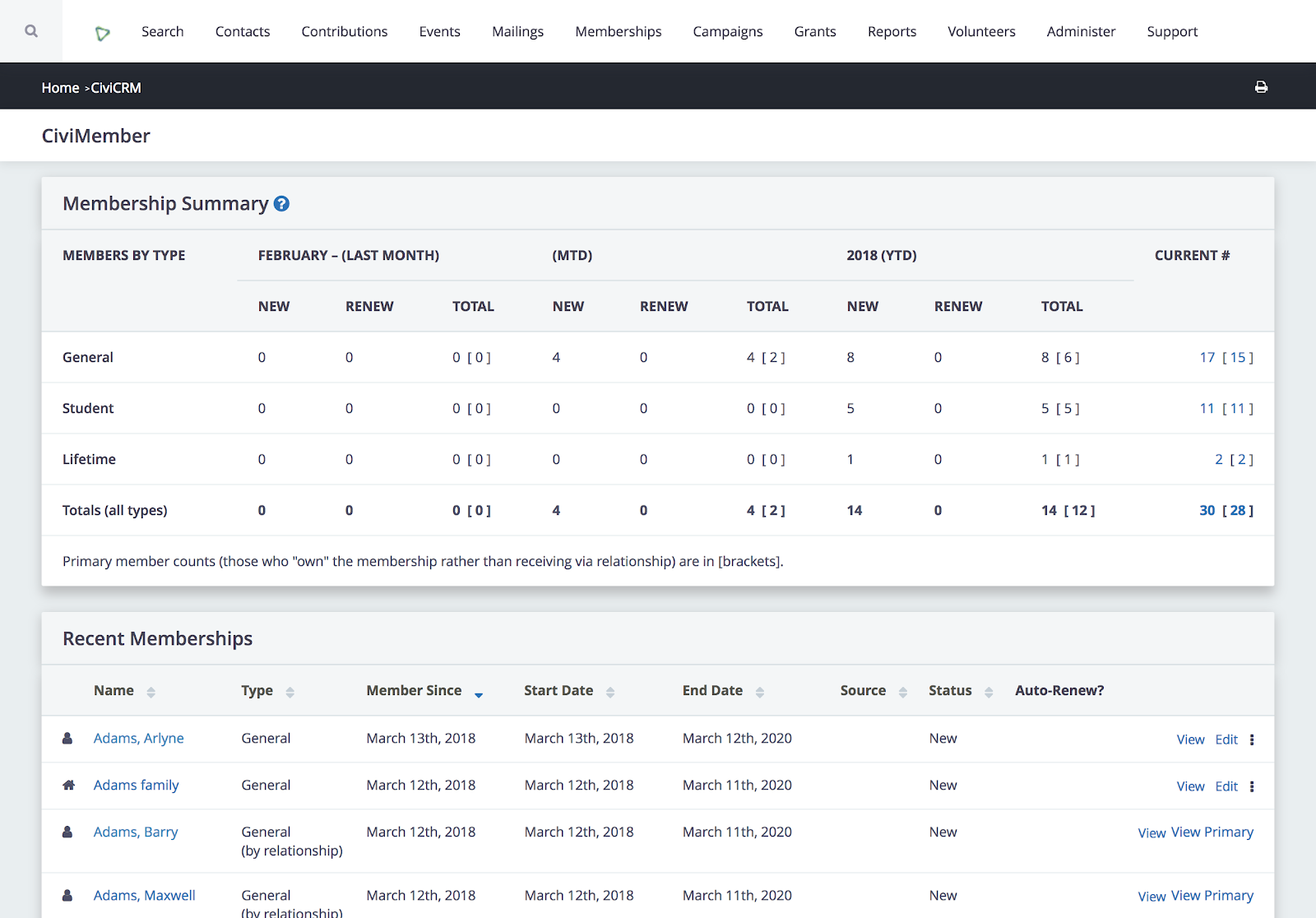Click View Primary for Adams, Barry

[x=1212, y=832]
